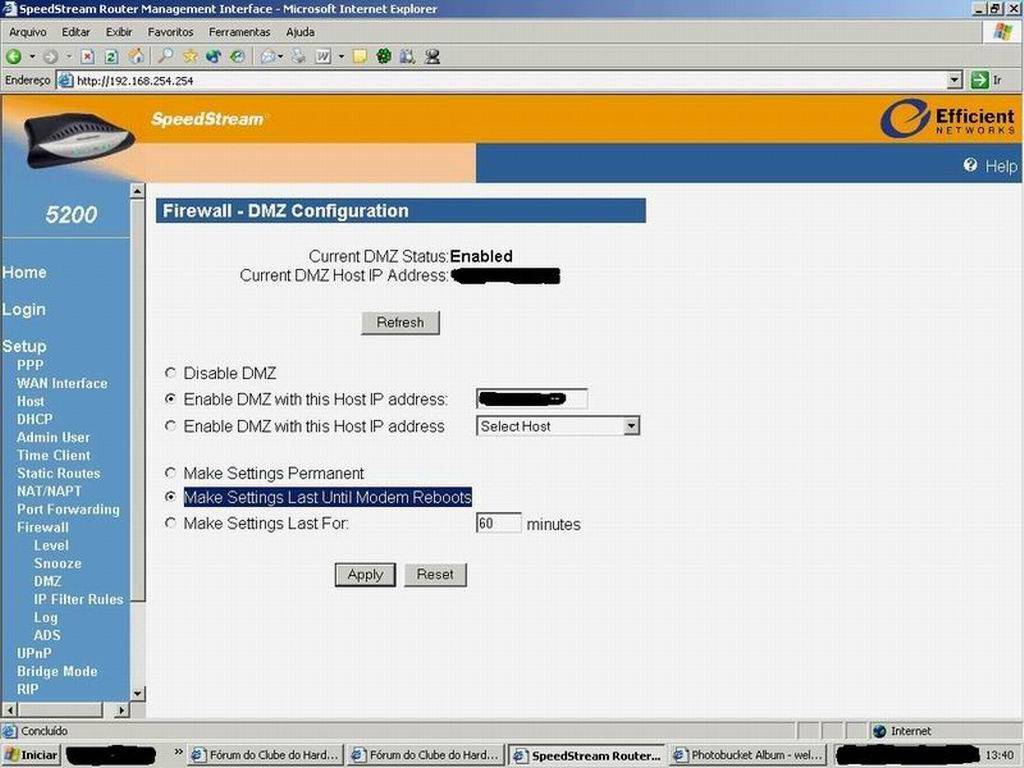
Task: Select Make Settings Last Until Modem Reboots
Action: click(x=170, y=497)
